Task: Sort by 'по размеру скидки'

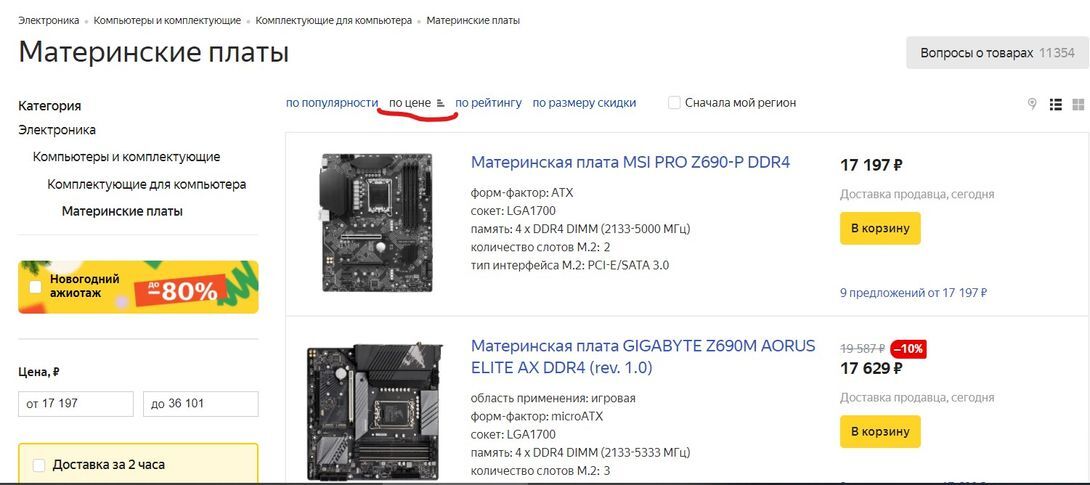Action: point(584,103)
